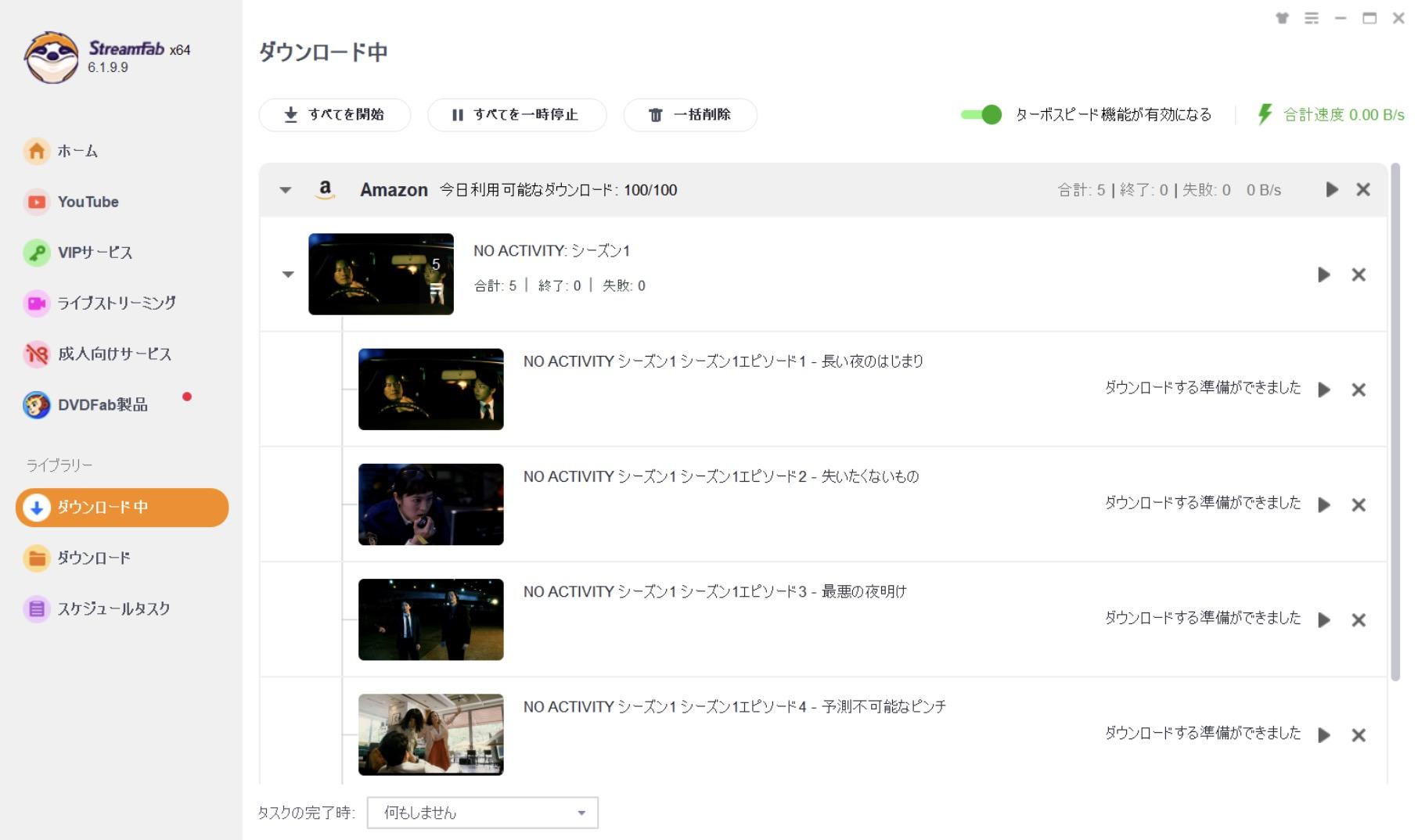The image size is (1418, 840).
Task: Click the DVDFab monkey icon
Action: pyautogui.click(x=36, y=404)
